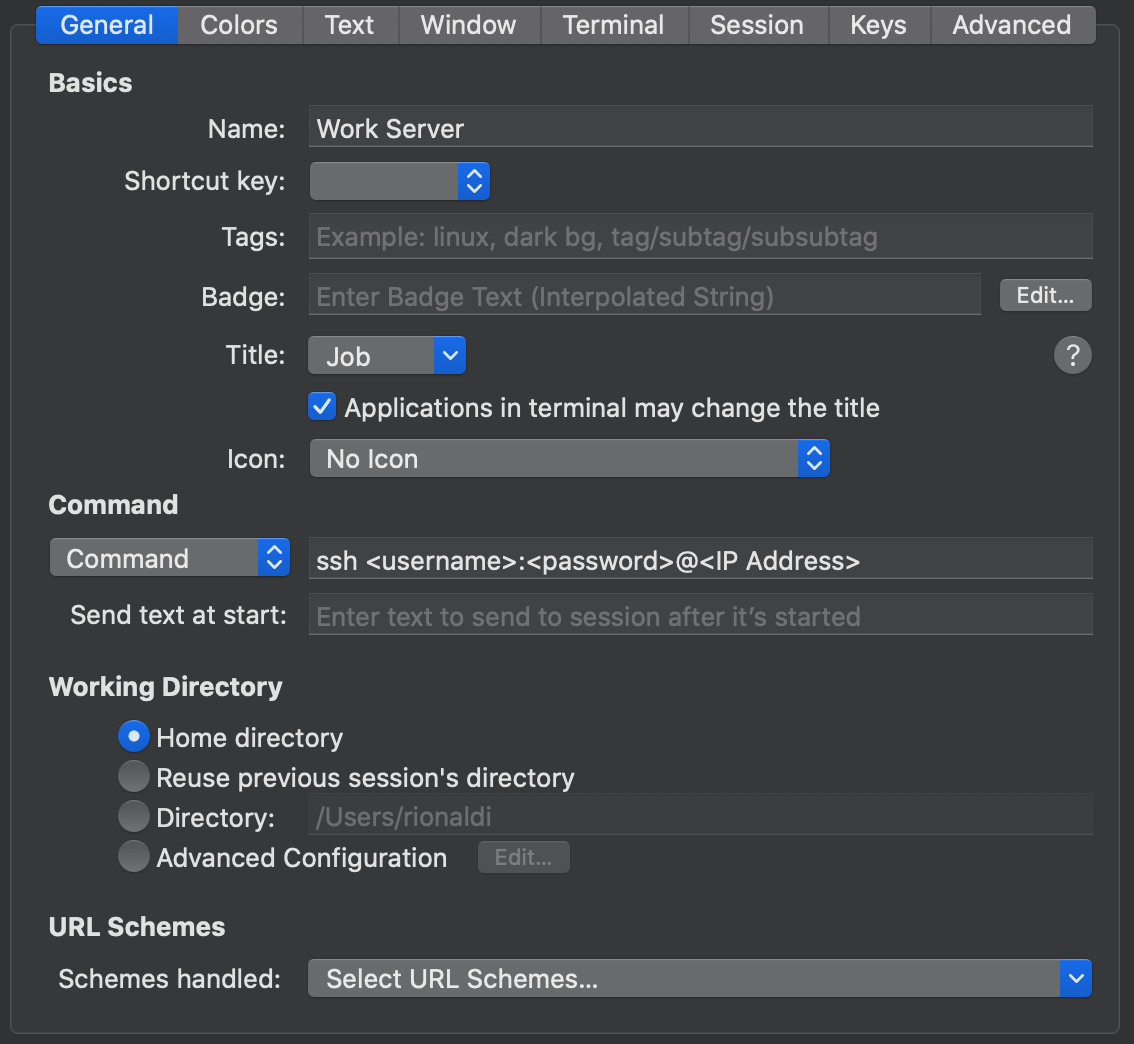Click the help question mark icon
The image size is (1134, 1044).
tap(1072, 355)
